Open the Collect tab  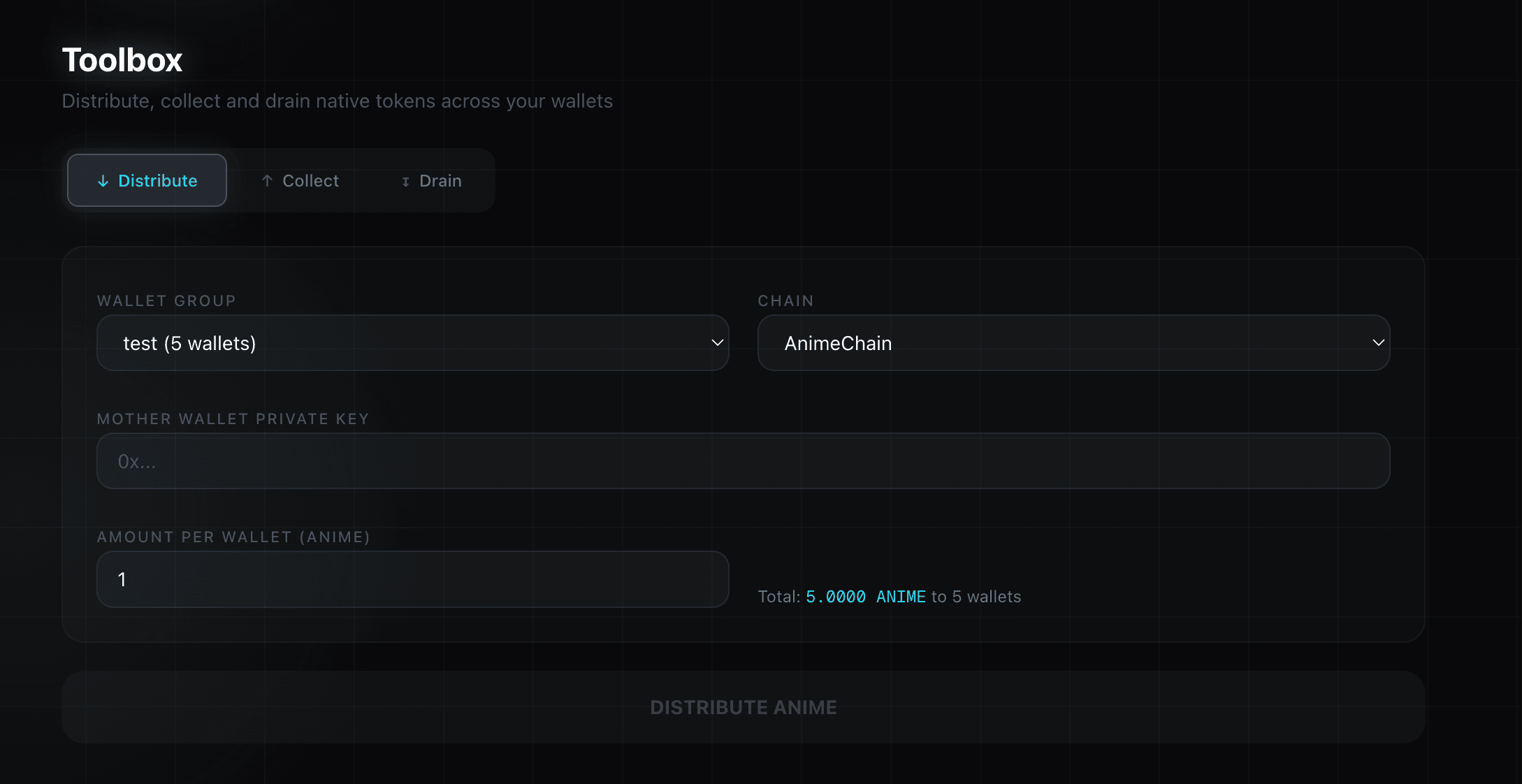pyautogui.click(x=300, y=181)
